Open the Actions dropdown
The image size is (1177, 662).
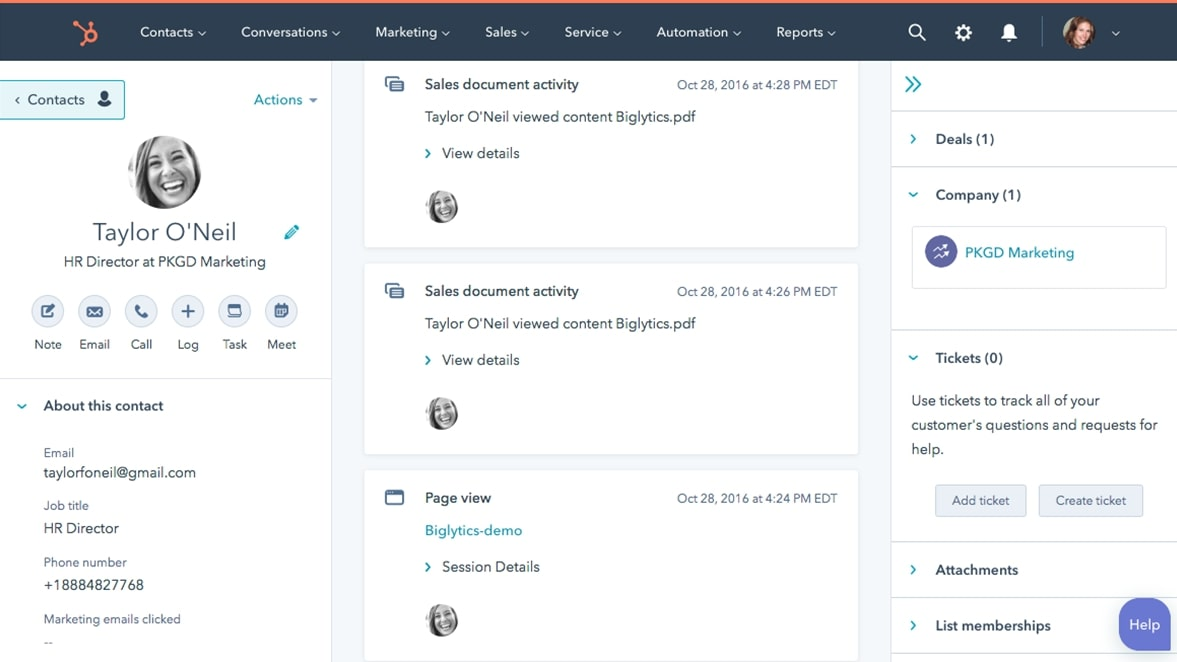pos(284,99)
